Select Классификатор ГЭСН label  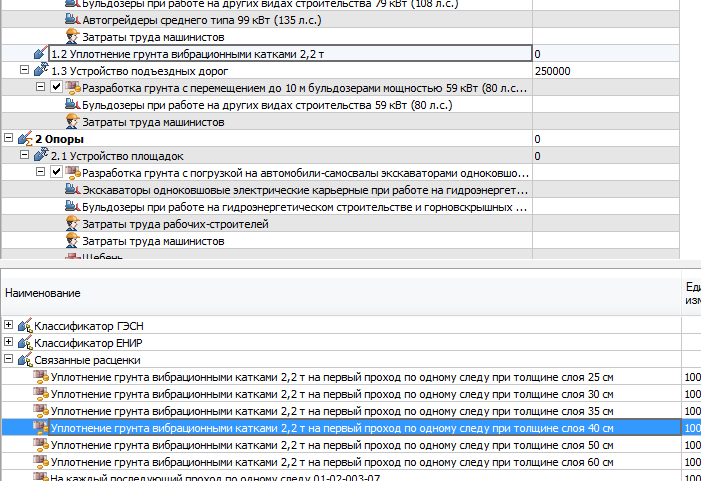point(89,326)
